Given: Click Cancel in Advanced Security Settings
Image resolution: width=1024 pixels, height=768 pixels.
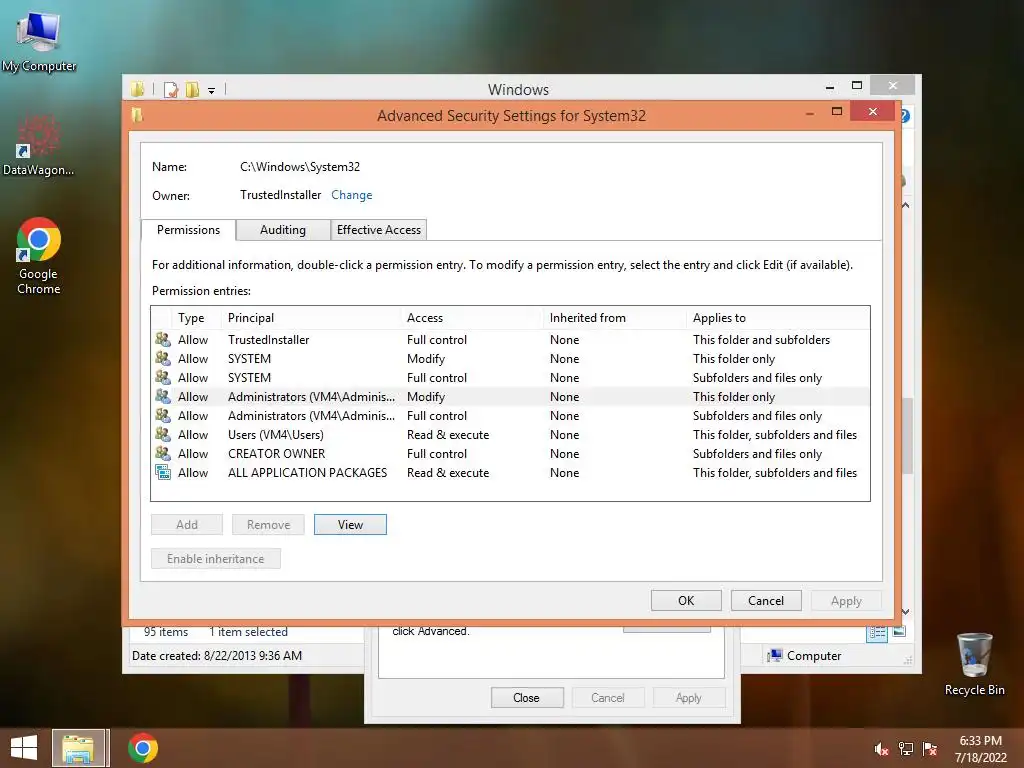Looking at the screenshot, I should [x=765, y=600].
